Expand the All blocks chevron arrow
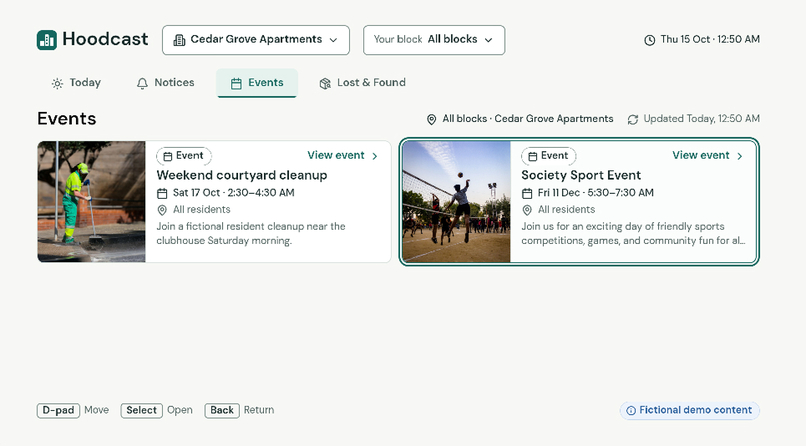The image size is (806, 446). [x=488, y=40]
